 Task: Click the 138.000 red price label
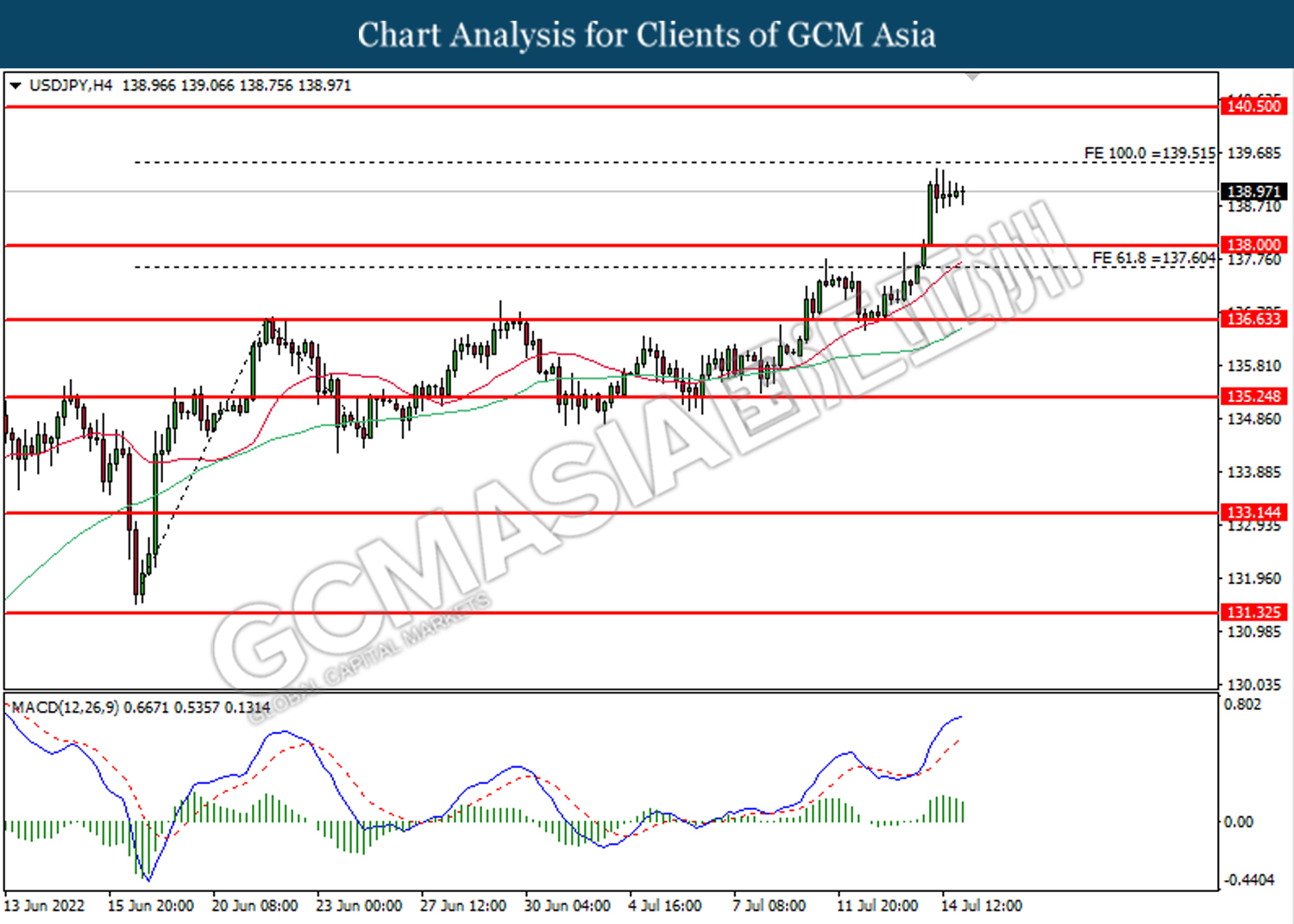tap(1253, 245)
